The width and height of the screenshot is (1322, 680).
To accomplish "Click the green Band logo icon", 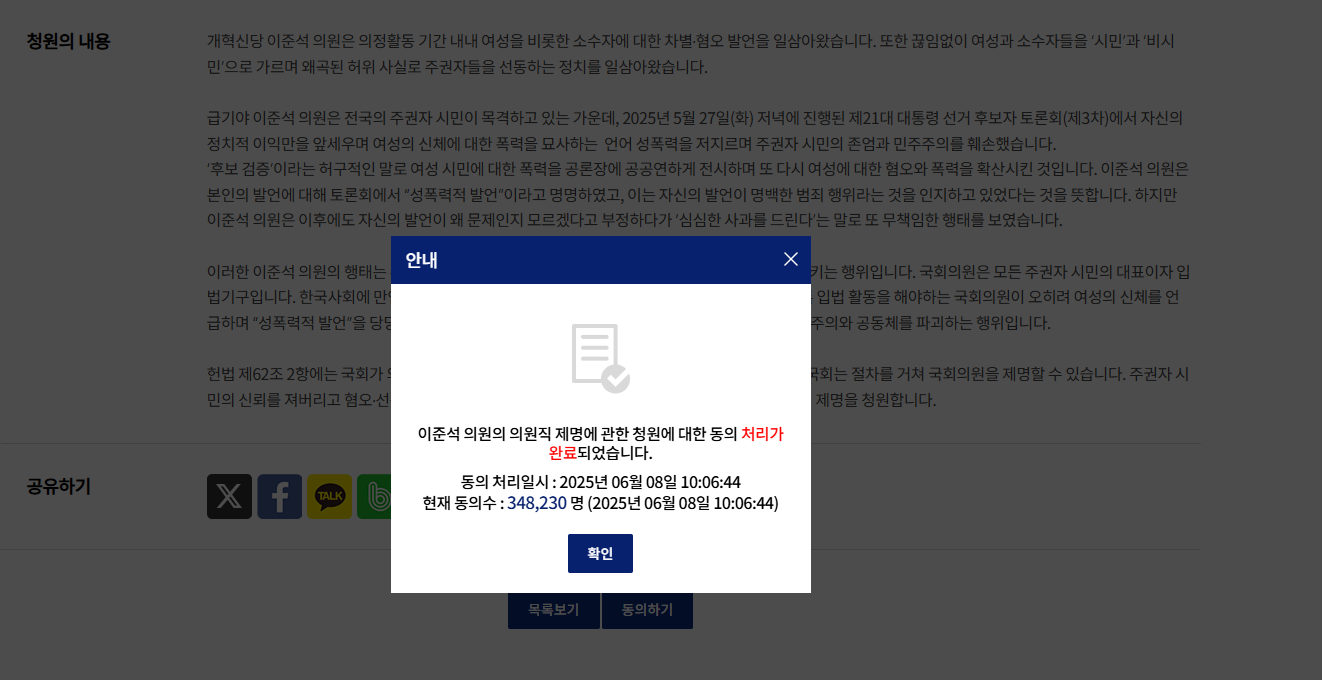I will click(x=377, y=496).
